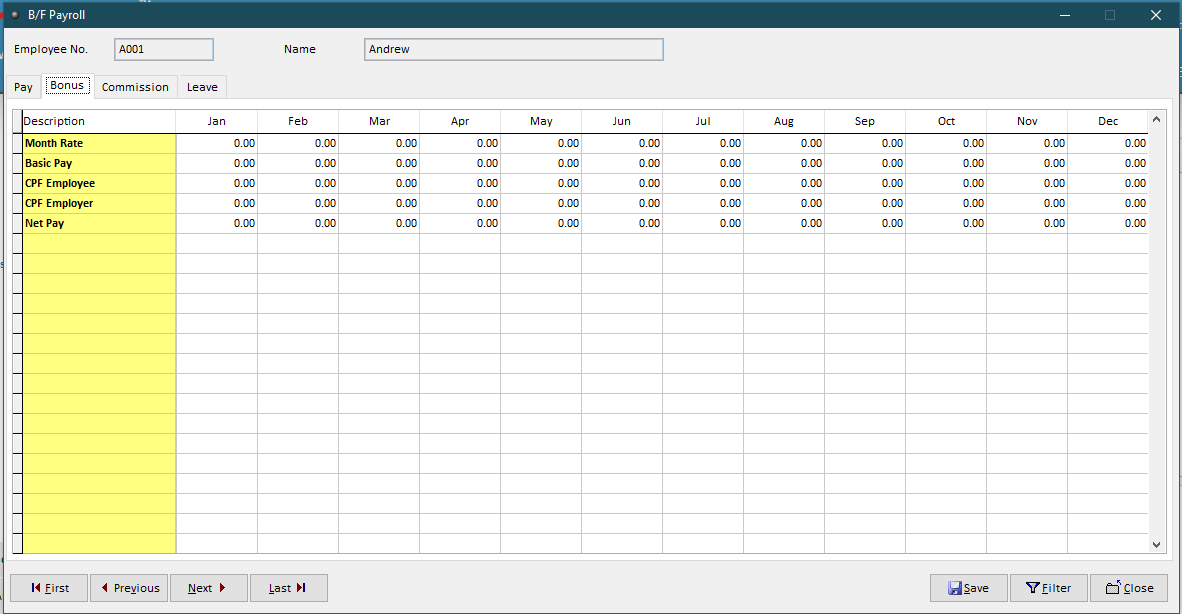Click the Employee No. input field
Screen dimensions: 1182x614
coord(164,49)
